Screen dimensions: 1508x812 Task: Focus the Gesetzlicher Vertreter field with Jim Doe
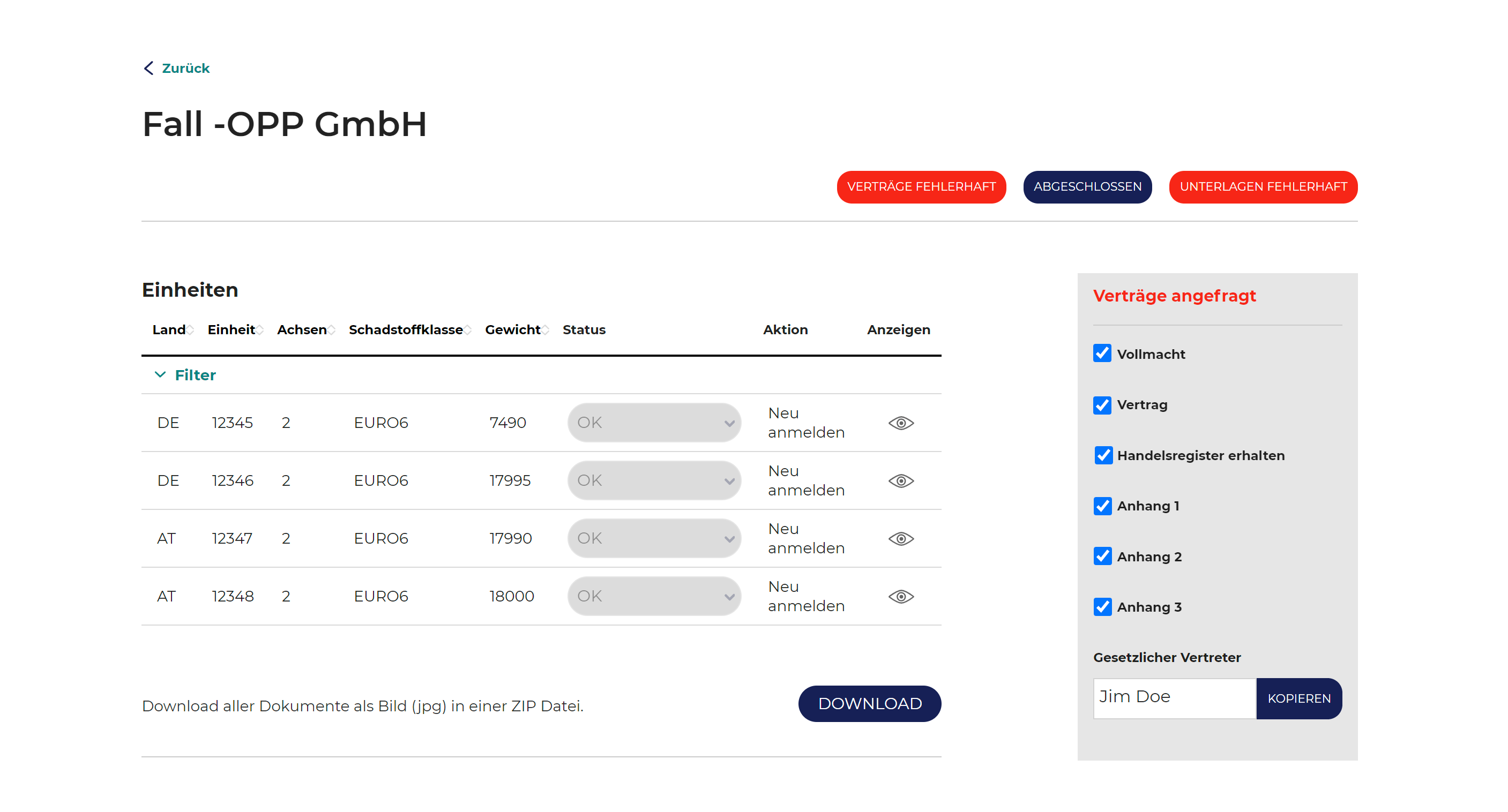(x=1174, y=698)
